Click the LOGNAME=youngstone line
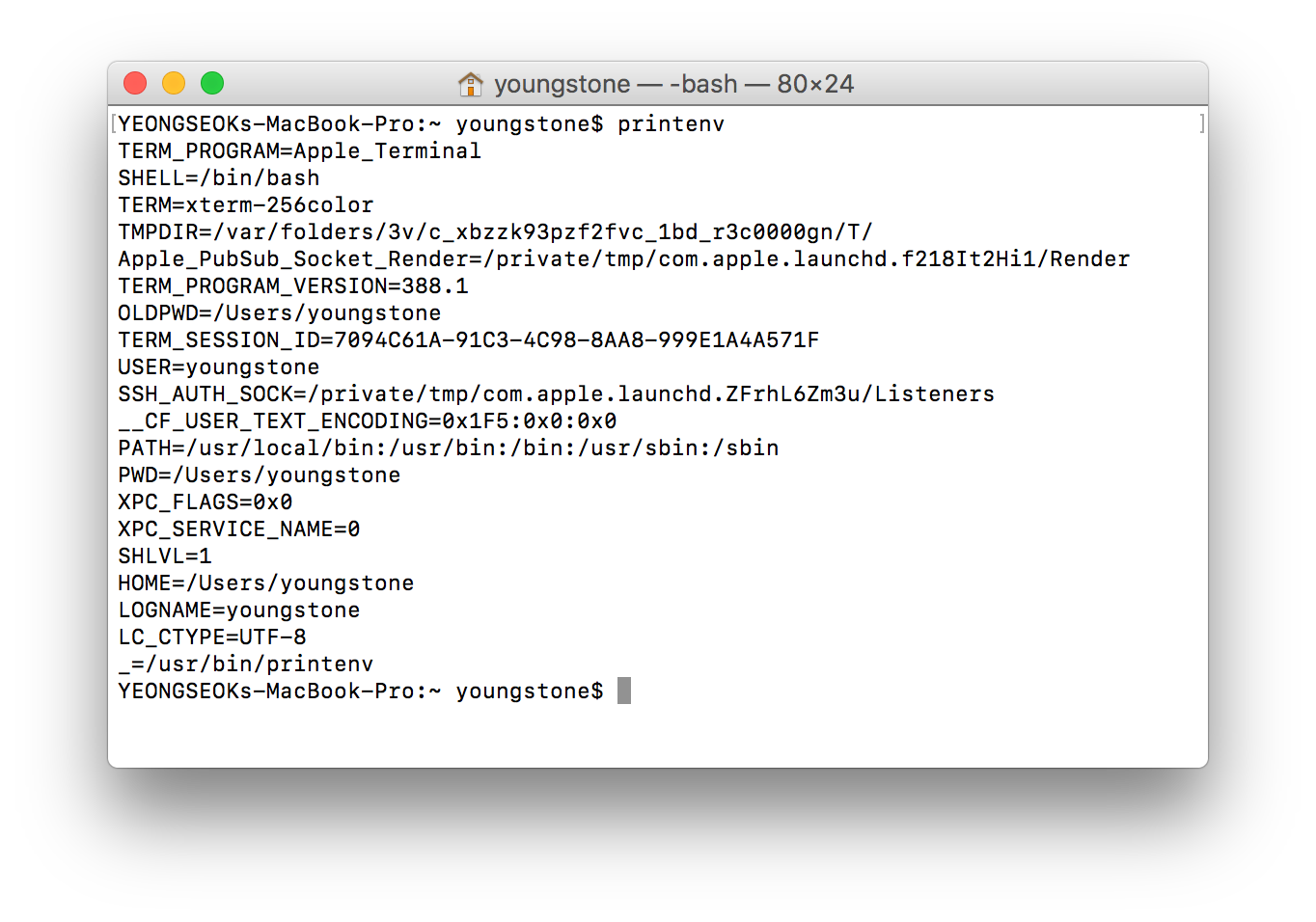Screen dimensions: 1316x922 click(x=238, y=610)
